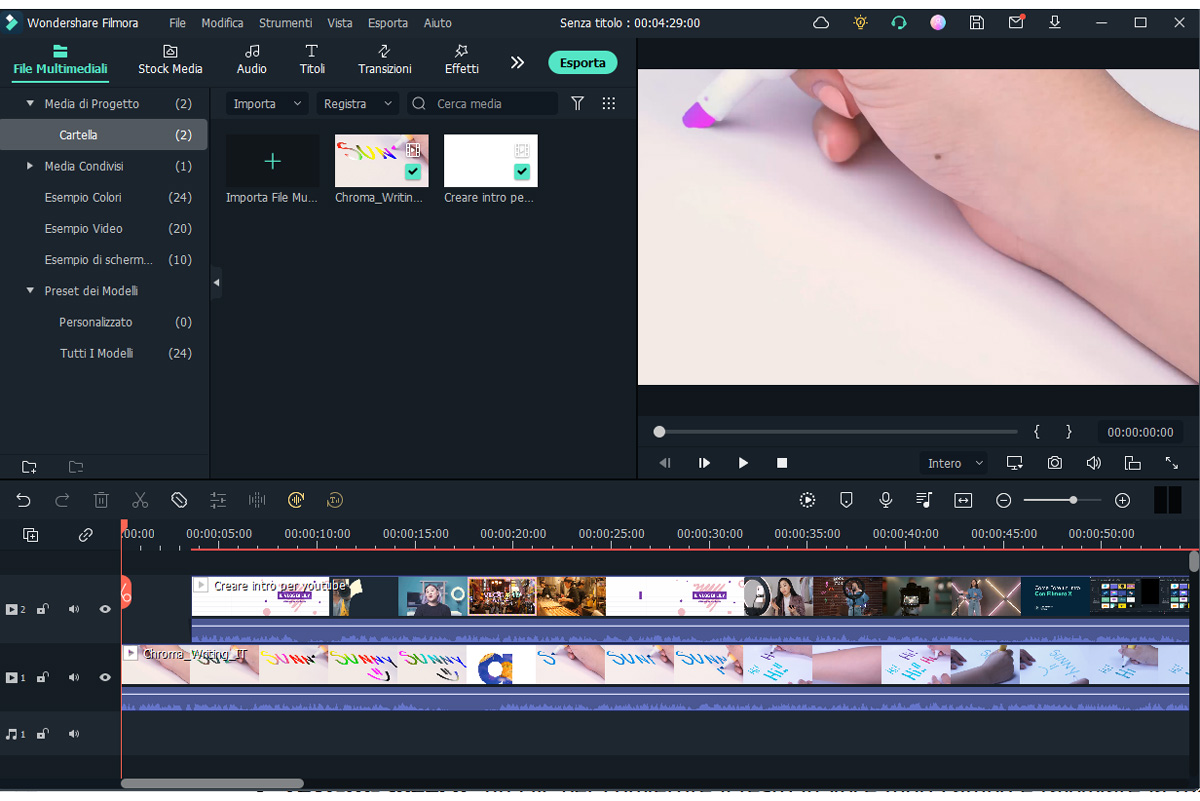The height and width of the screenshot is (801, 1200).
Task: Click the preview playback progress slider
Action: pos(836,432)
